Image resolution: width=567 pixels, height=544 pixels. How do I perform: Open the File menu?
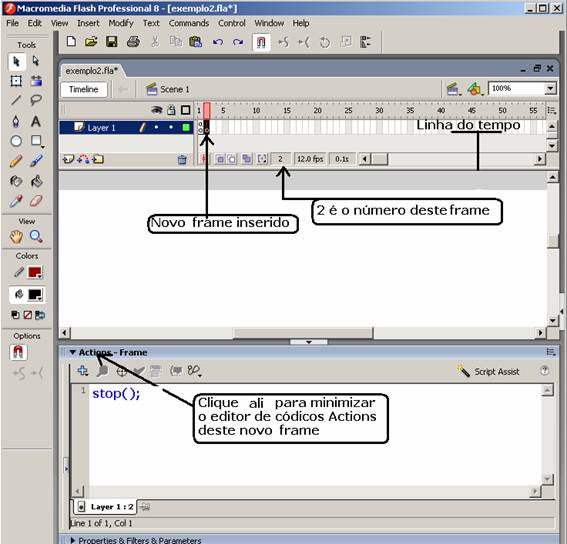click(x=12, y=23)
